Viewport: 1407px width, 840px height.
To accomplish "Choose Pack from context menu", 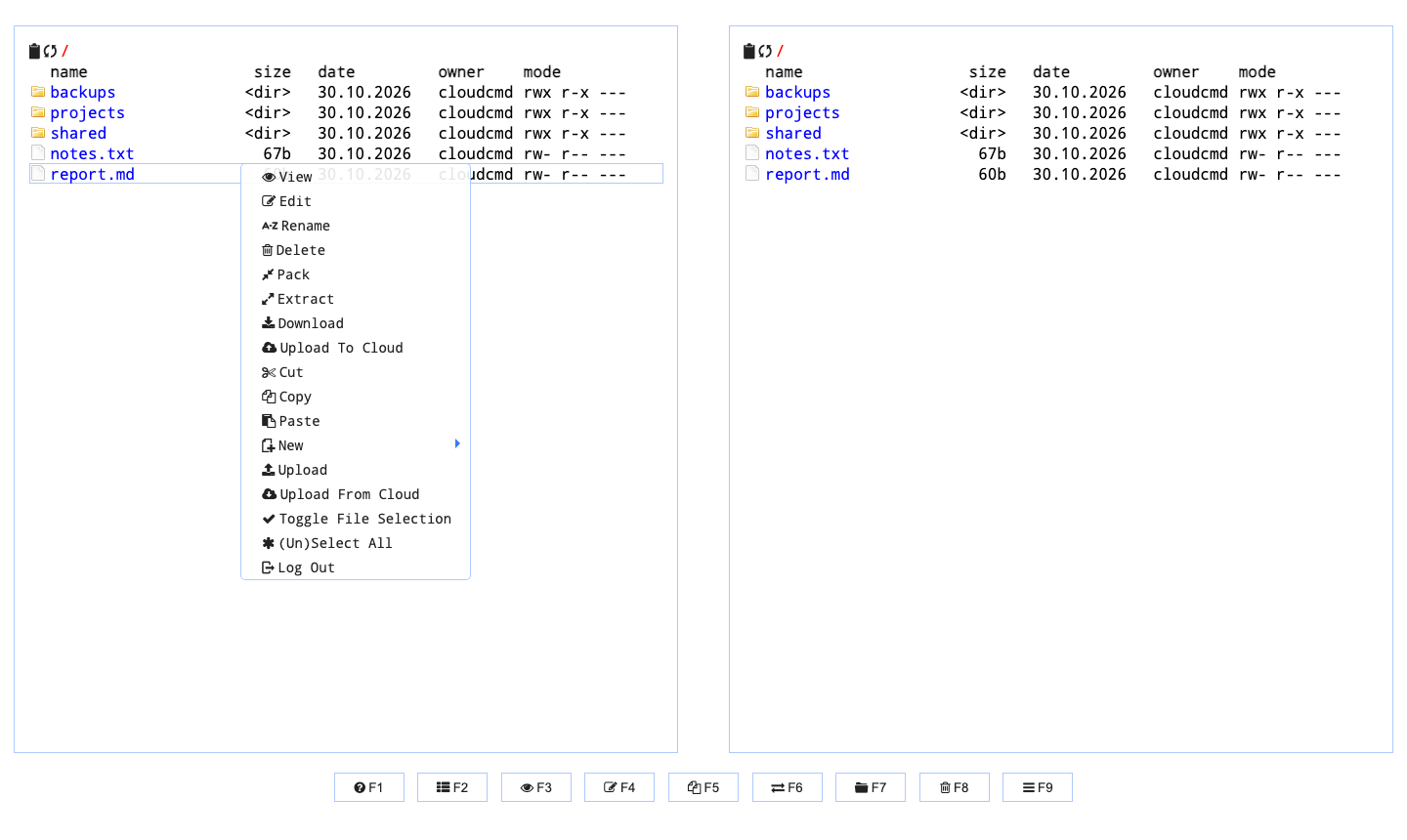I will point(356,274).
